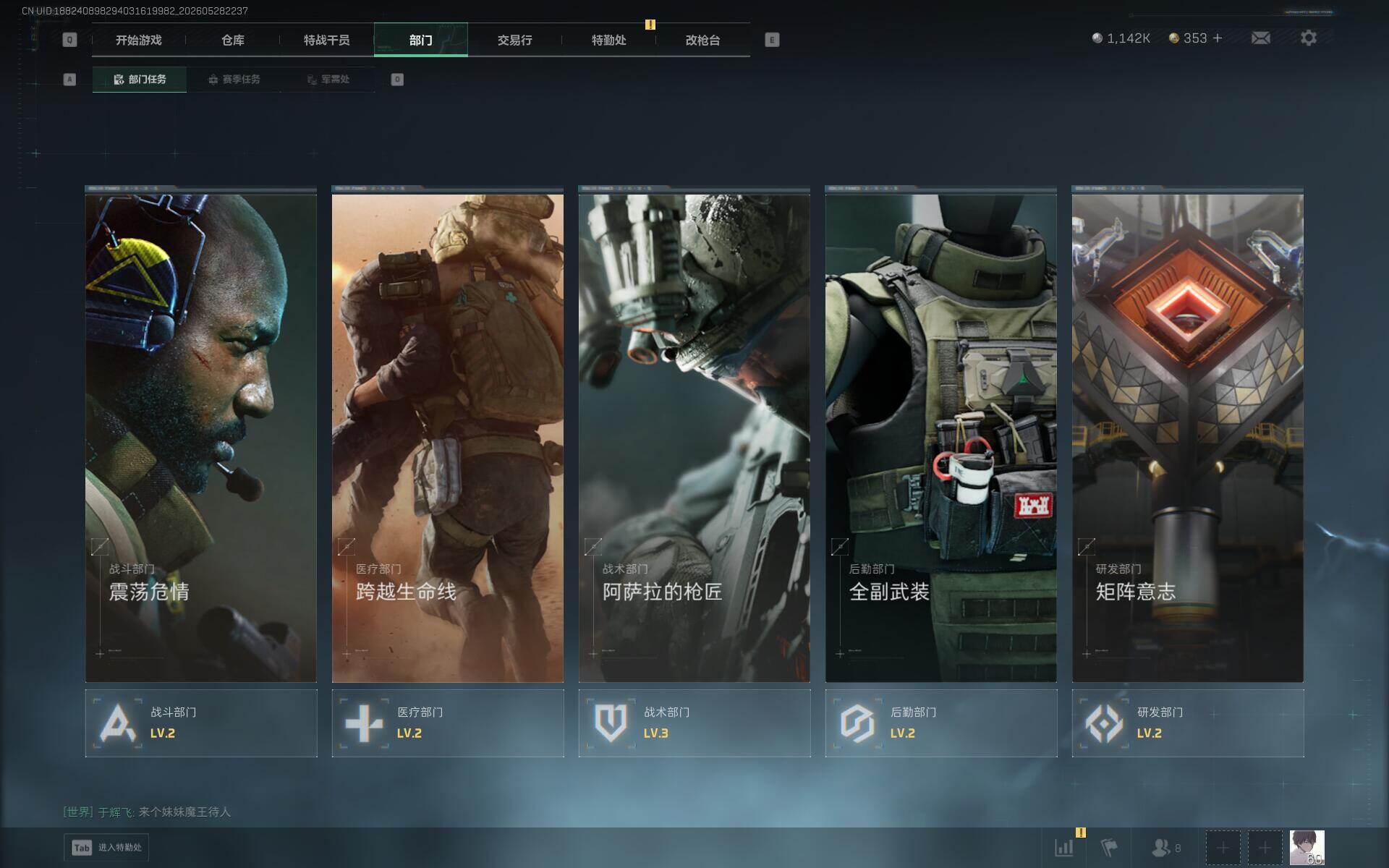The width and height of the screenshot is (1389, 868).
Task: Select the 研发部门 LV.2 panel
Action: pyautogui.click(x=1188, y=723)
